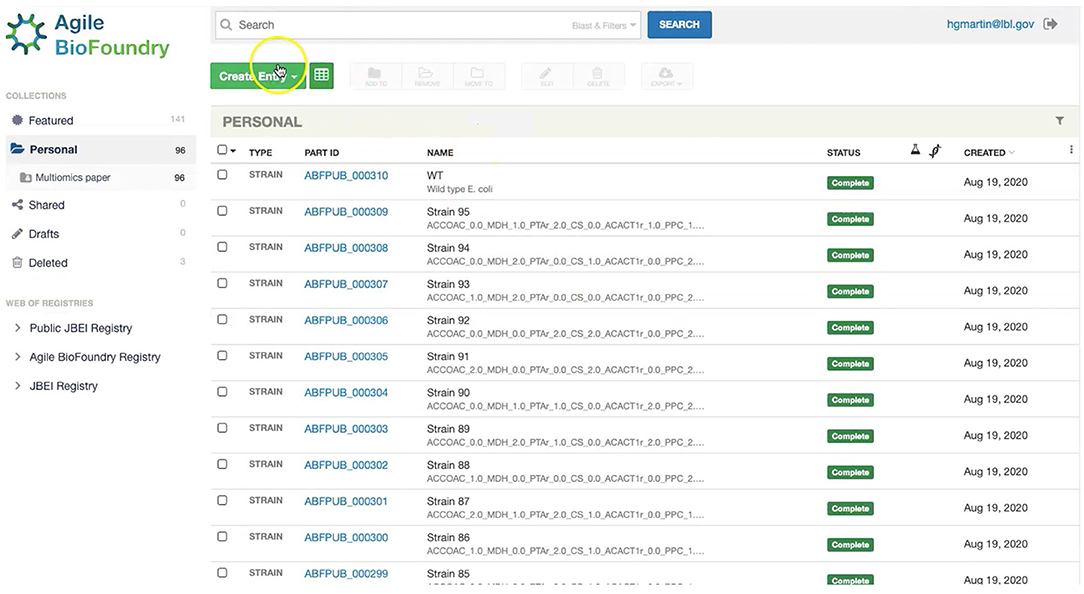Open part ABFPUB_000301 link
1084x594 pixels.
[346, 501]
